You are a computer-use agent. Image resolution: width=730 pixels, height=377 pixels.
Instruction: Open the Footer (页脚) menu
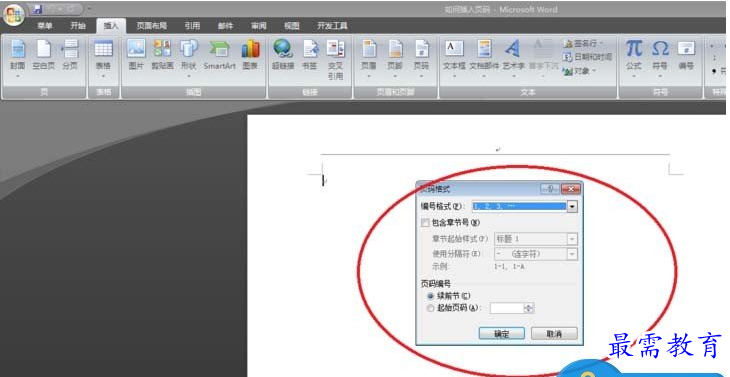(x=395, y=58)
